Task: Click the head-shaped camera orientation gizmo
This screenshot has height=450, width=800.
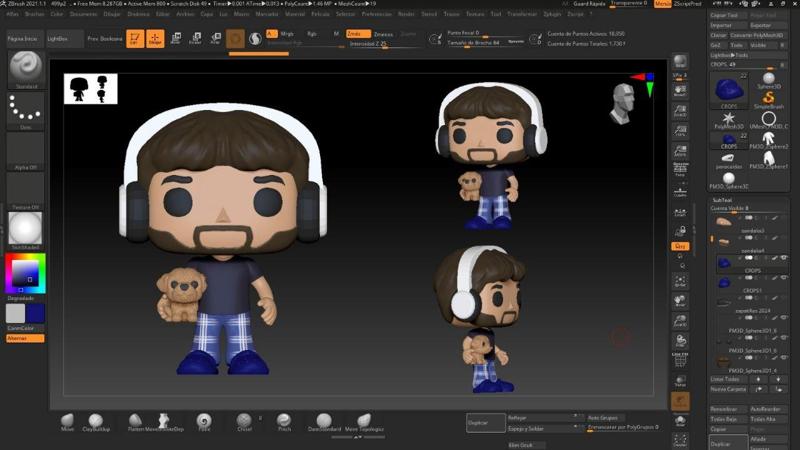Action: [x=621, y=102]
